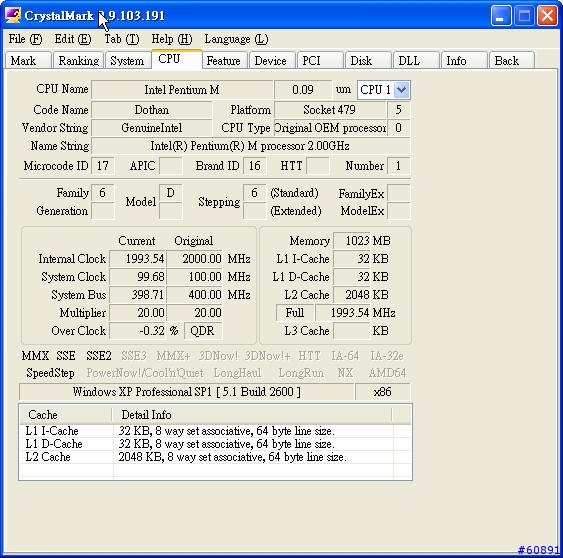Click the original Internal Clock value 2000.00

(x=194, y=259)
